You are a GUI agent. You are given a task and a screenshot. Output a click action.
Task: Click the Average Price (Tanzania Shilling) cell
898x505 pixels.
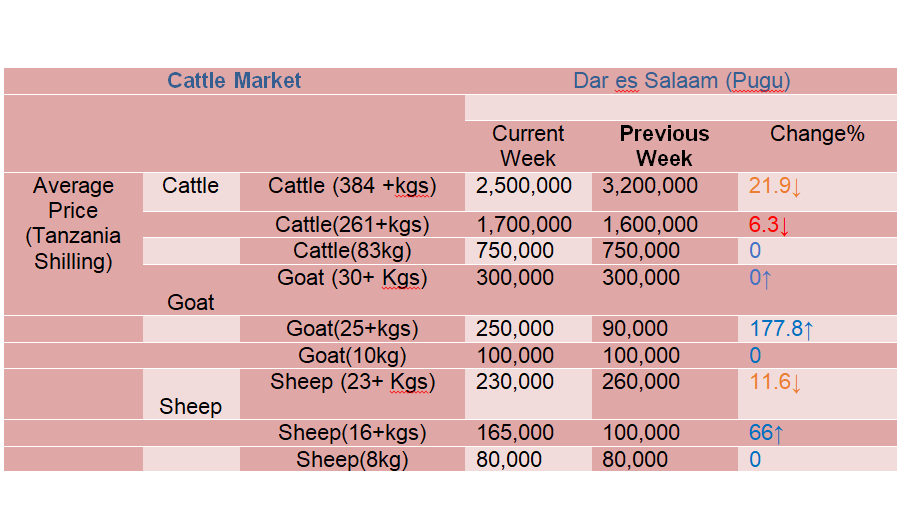coord(73,223)
